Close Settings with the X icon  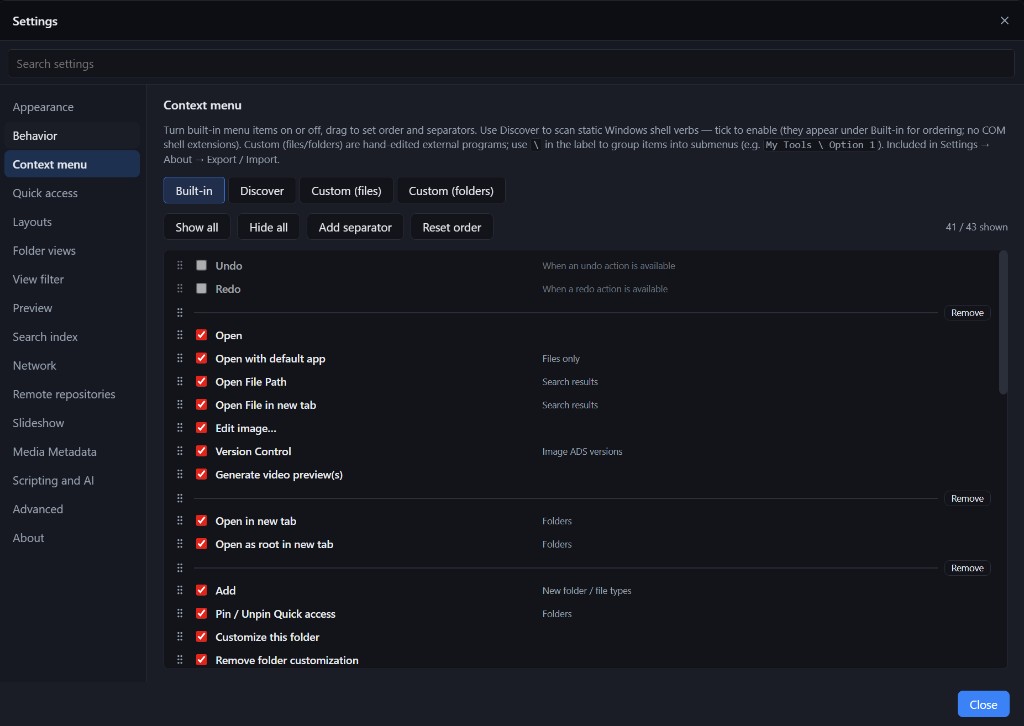click(x=1004, y=21)
